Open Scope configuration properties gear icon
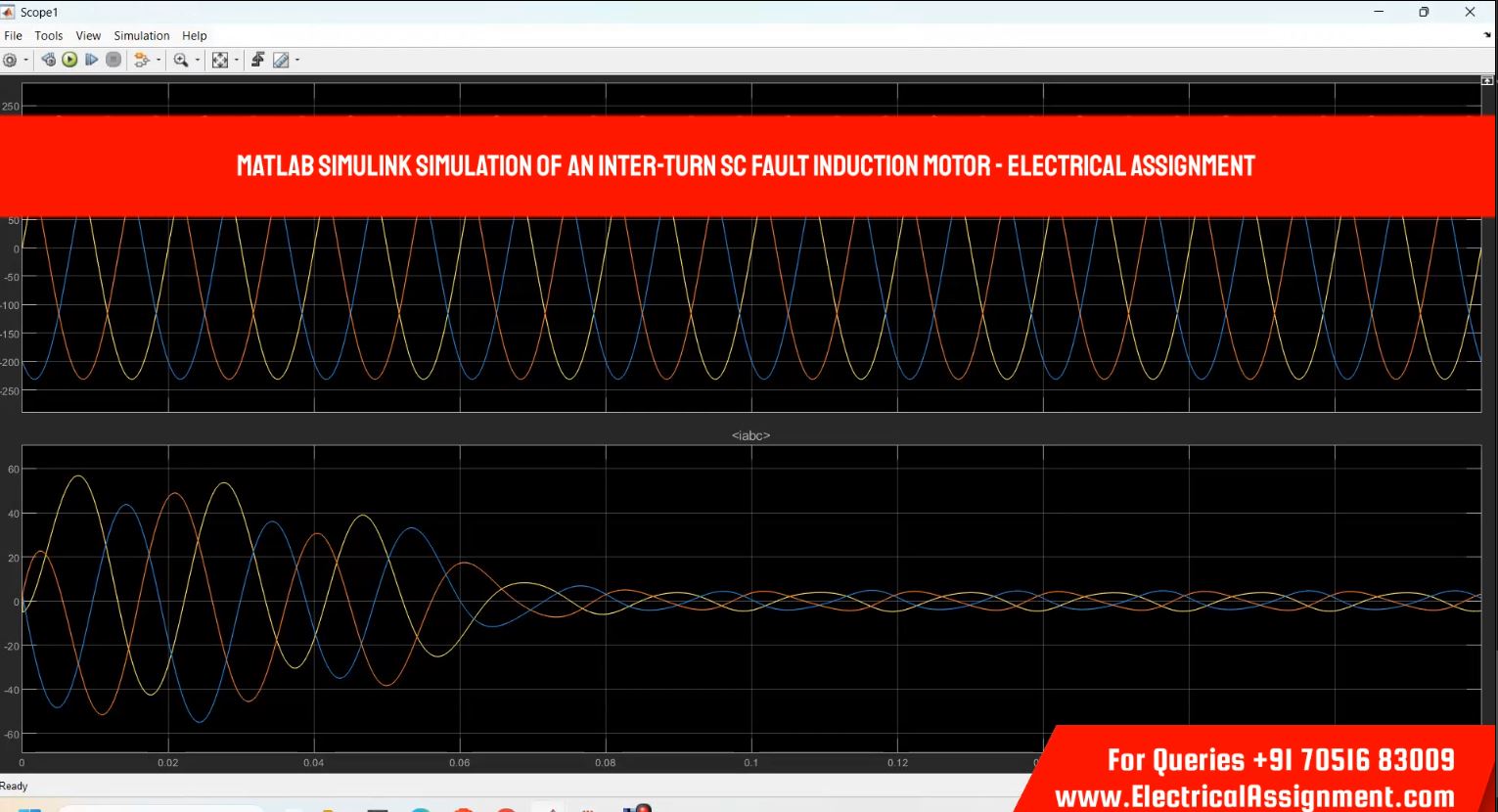Viewport: 1498px width, 812px height. click(x=10, y=60)
